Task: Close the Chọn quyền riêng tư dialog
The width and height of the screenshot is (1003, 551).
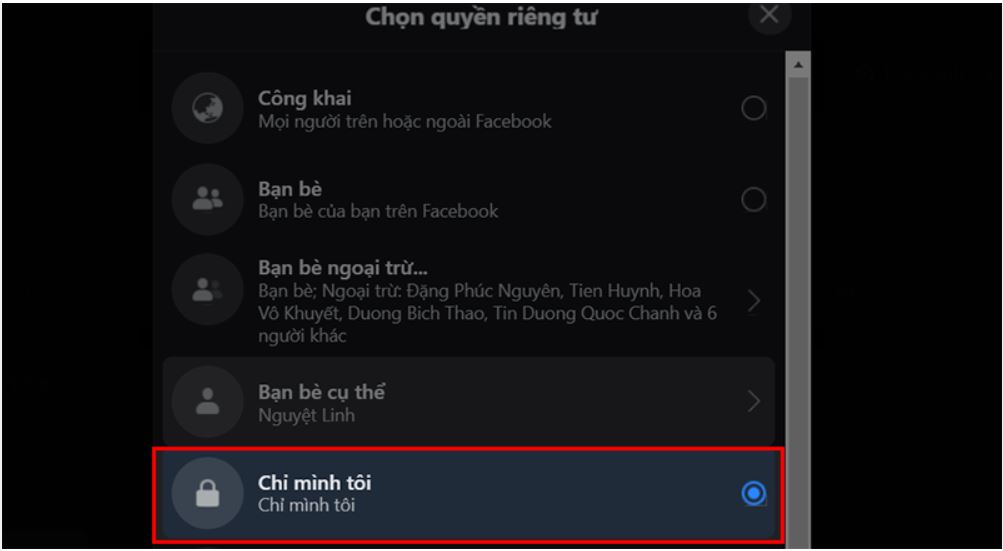Action: click(769, 14)
